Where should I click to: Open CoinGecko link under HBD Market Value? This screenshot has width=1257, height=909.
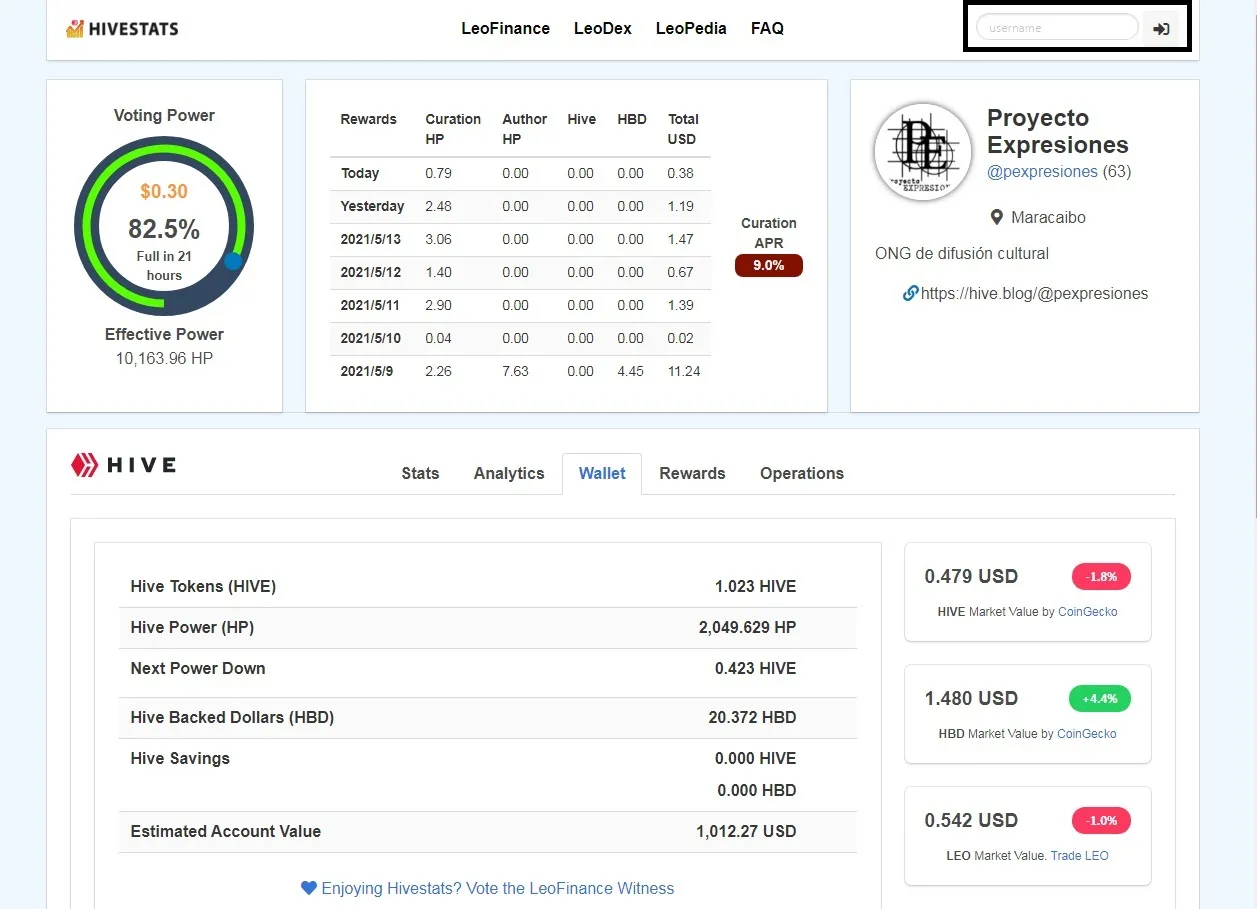coord(1087,733)
